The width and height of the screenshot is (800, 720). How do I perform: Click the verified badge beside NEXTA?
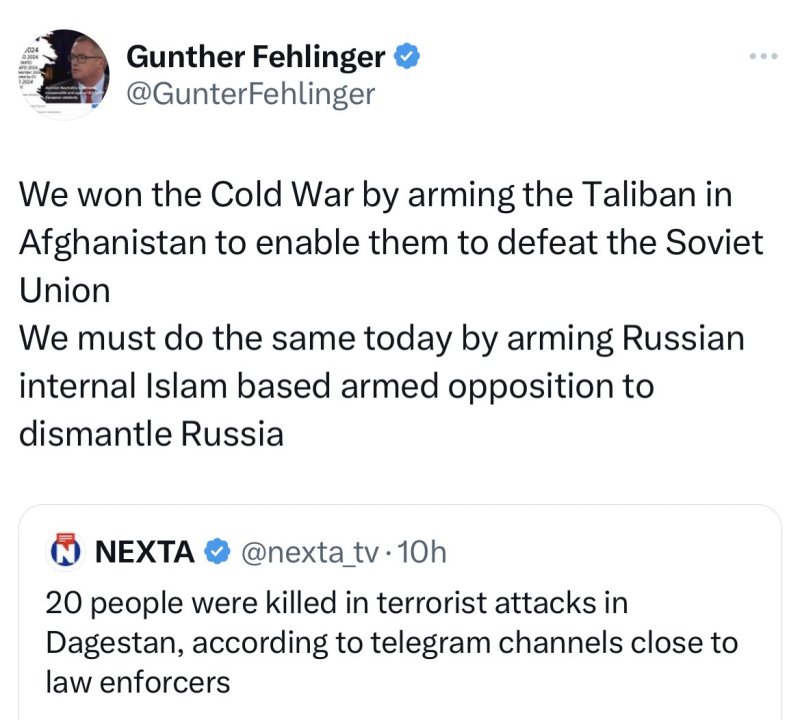pos(215,550)
